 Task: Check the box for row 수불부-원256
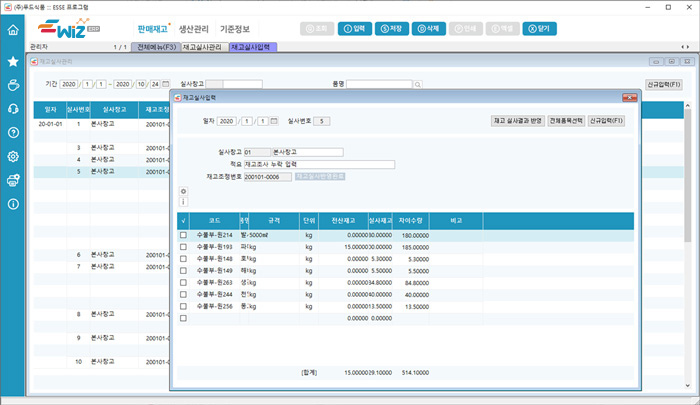183,306
